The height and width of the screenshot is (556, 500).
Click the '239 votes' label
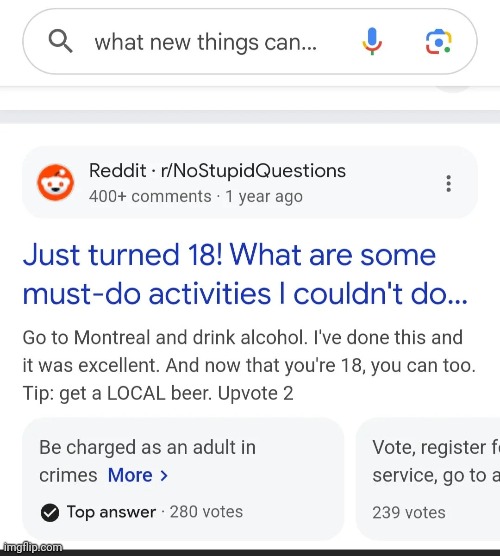(409, 512)
